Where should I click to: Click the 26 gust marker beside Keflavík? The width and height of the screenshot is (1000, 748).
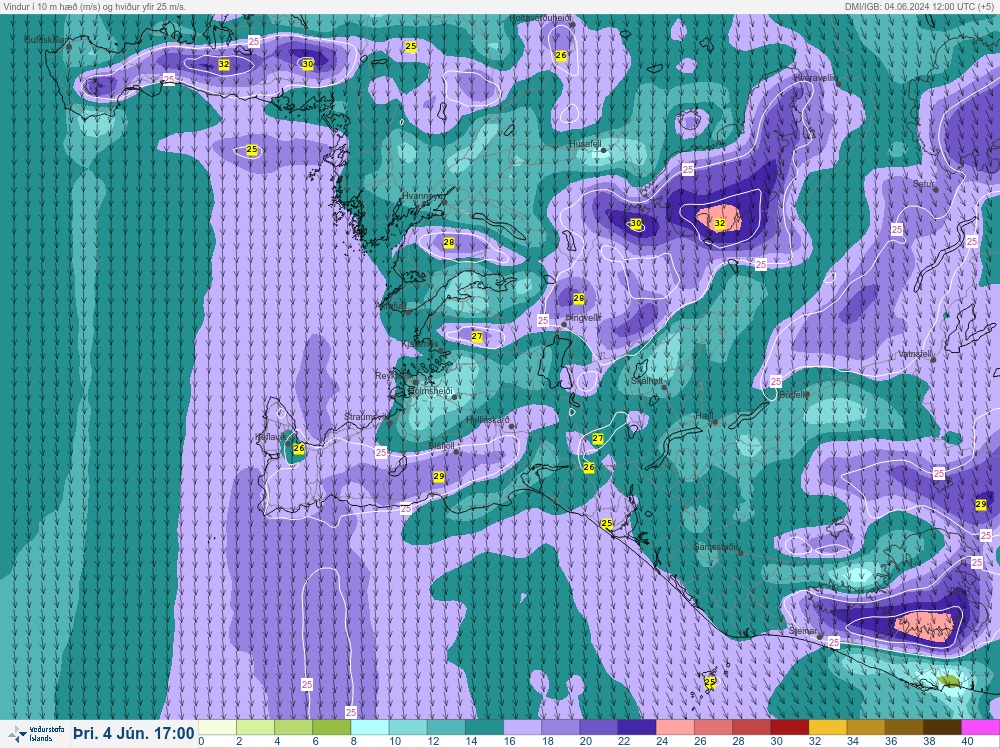tap(299, 448)
